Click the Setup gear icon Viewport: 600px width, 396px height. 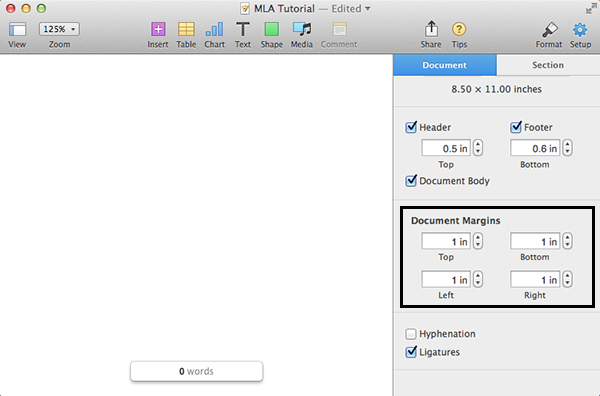tap(580, 29)
